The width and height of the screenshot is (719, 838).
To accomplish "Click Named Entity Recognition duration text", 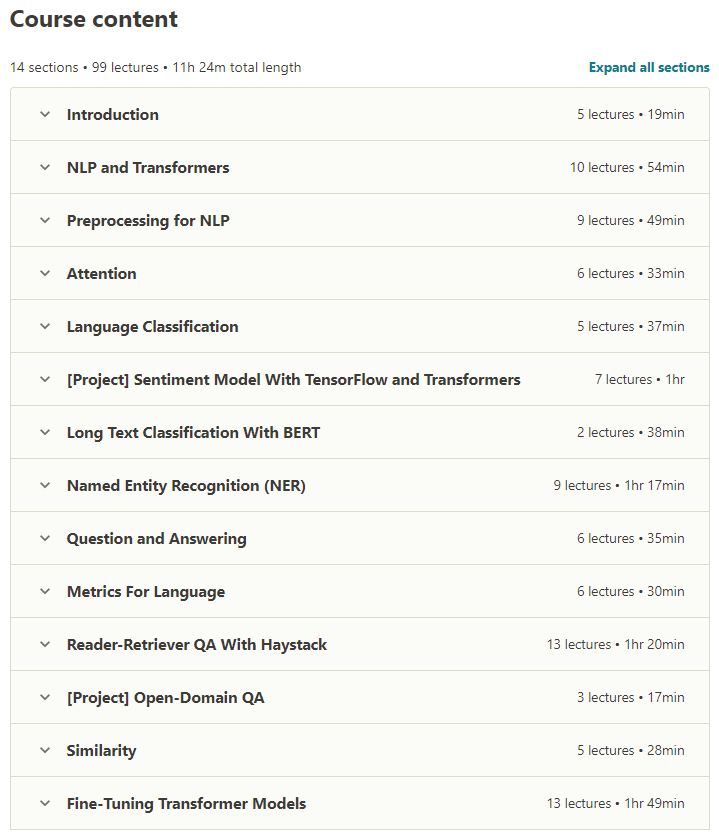I will click(x=654, y=485).
